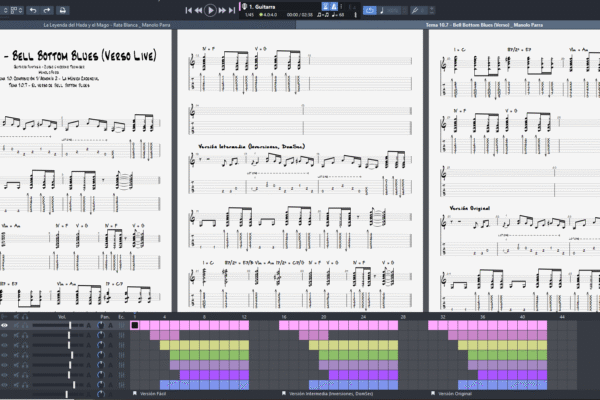Toggle volume automation on the first track

88,325
